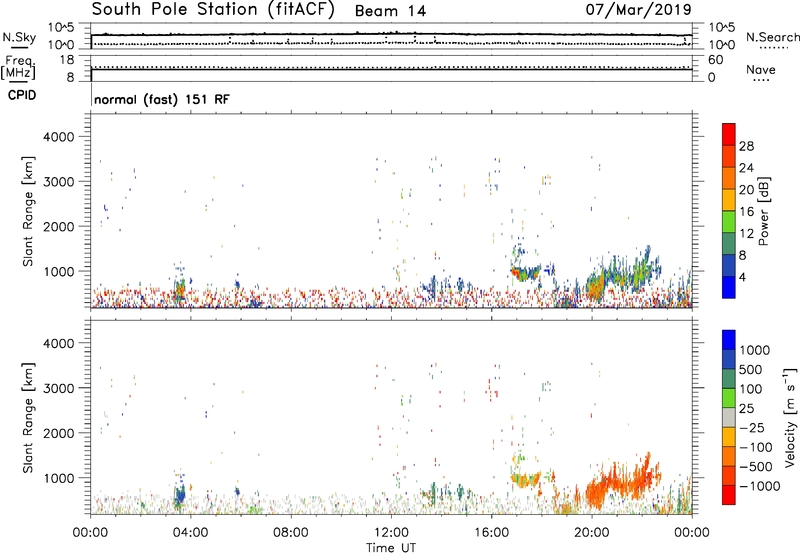
Task: Click the '500' Velocity colorbar label
Action: pyautogui.click(x=751, y=369)
